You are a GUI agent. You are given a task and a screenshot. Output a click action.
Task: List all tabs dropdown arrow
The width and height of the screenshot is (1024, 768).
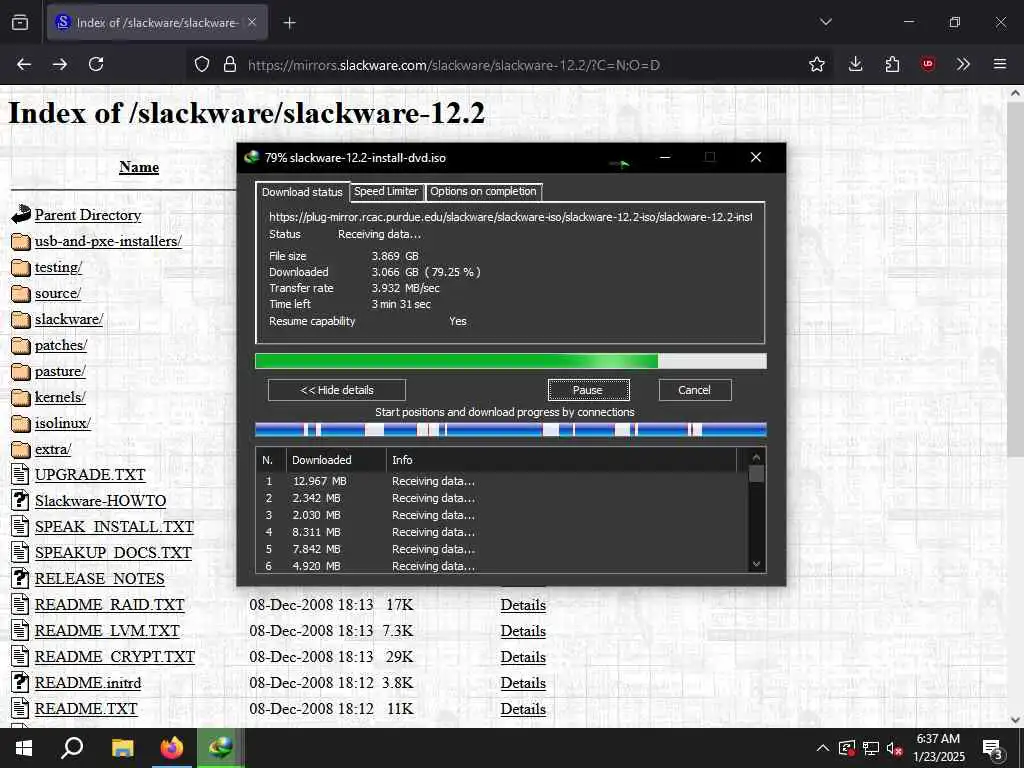click(826, 22)
